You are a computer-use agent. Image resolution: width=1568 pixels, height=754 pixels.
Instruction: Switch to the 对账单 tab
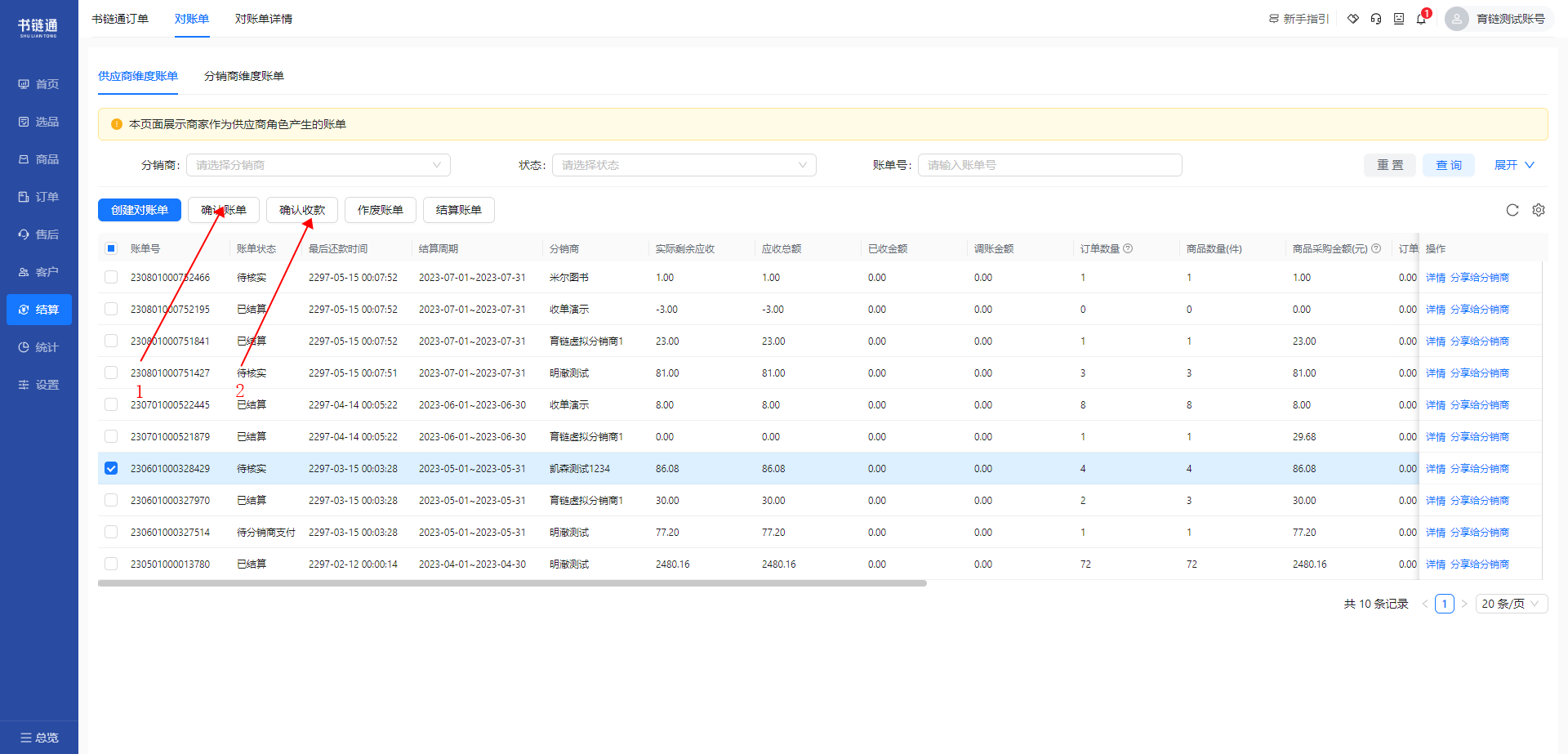tap(192, 19)
